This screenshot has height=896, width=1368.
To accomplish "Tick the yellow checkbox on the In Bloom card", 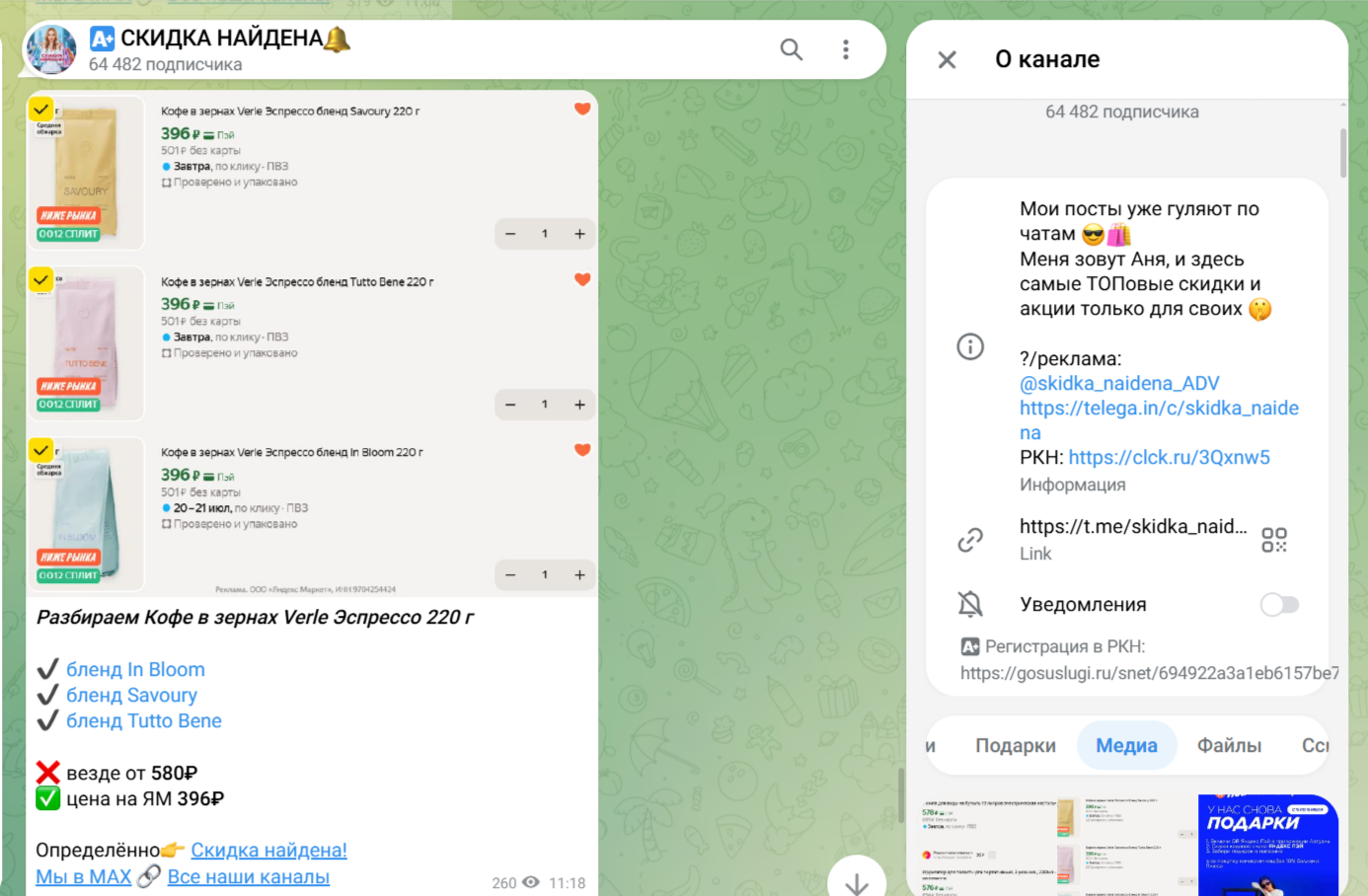I will 40,450.
